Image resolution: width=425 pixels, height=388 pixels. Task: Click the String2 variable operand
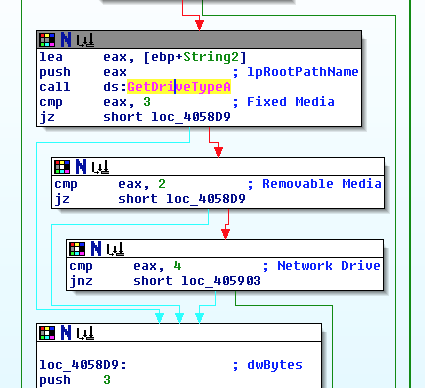coord(211,57)
